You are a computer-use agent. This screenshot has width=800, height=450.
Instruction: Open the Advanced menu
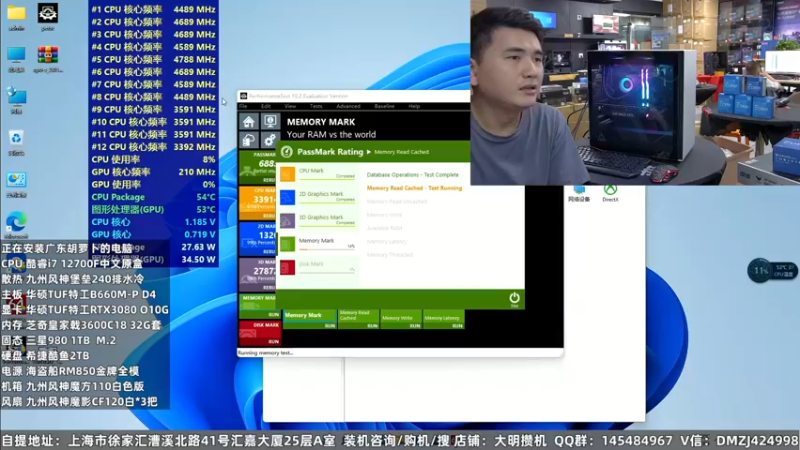click(x=348, y=106)
